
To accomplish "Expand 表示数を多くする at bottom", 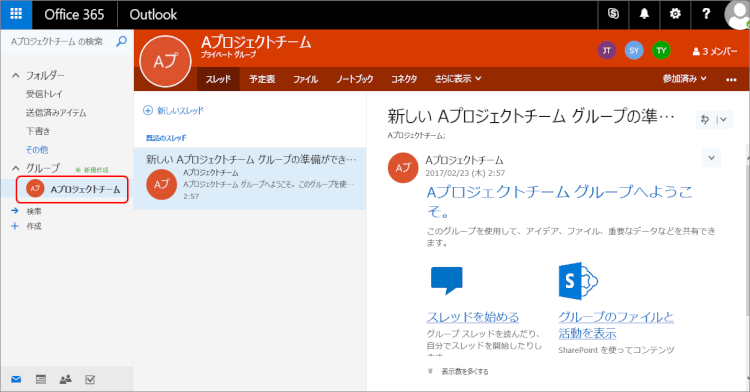I will coord(458,371).
